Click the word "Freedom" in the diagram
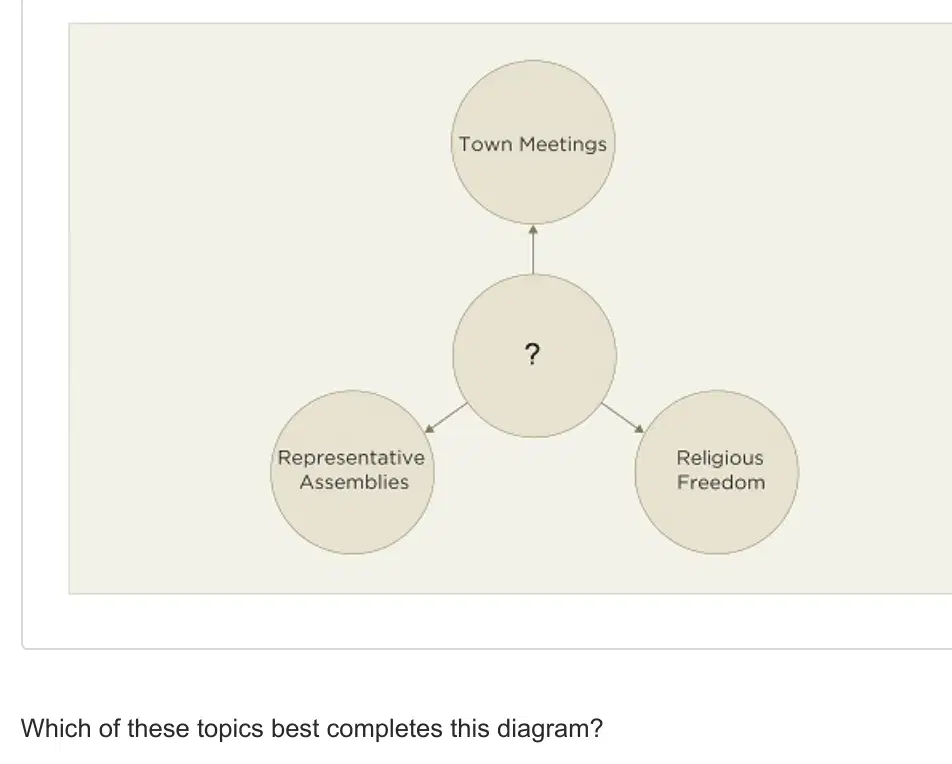 pos(721,482)
